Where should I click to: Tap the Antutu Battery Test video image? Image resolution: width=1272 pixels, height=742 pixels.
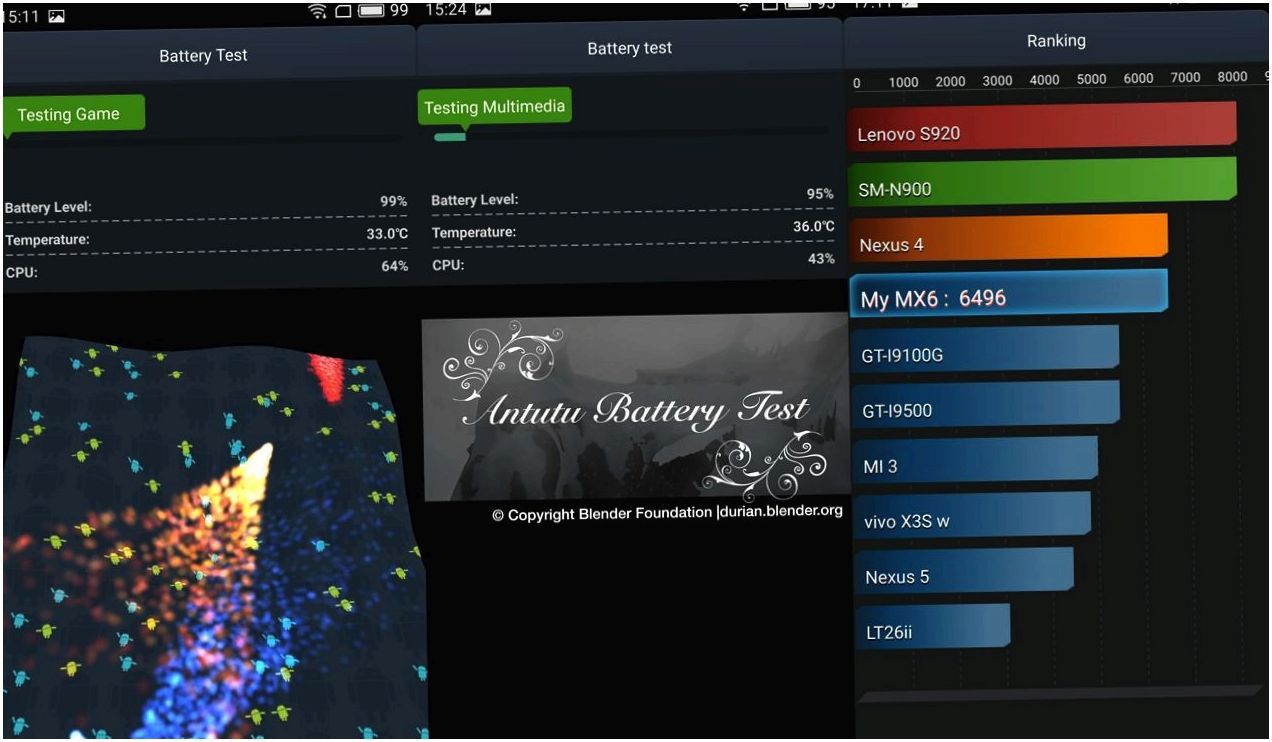(x=634, y=408)
